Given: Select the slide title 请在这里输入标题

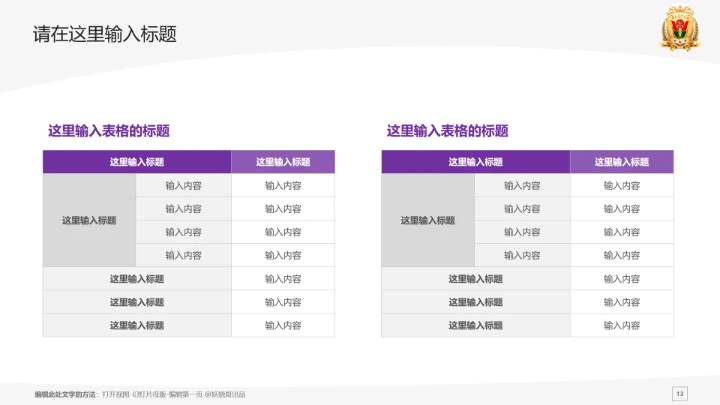Looking at the screenshot, I should tap(105, 34).
